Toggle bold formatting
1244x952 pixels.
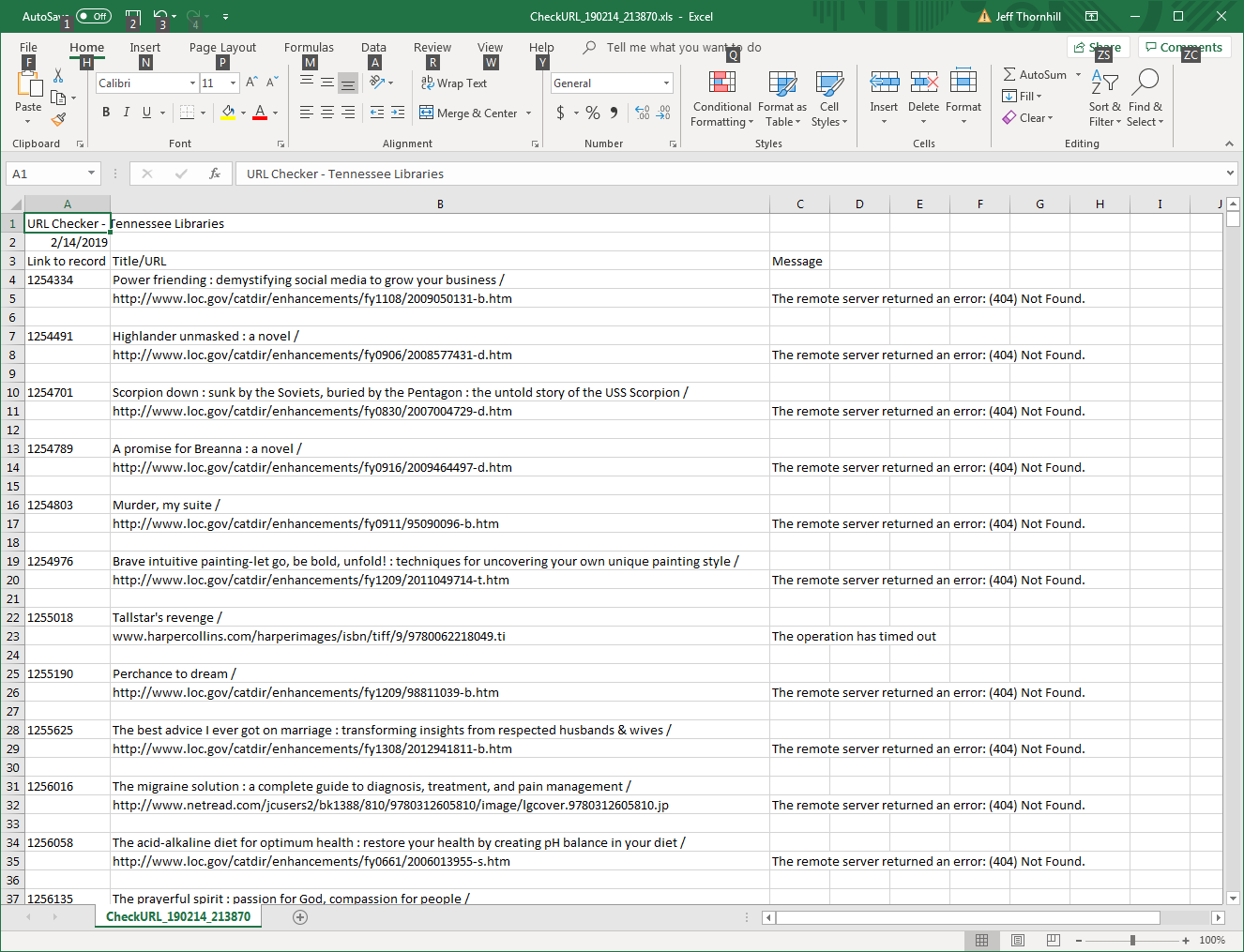pos(106,113)
